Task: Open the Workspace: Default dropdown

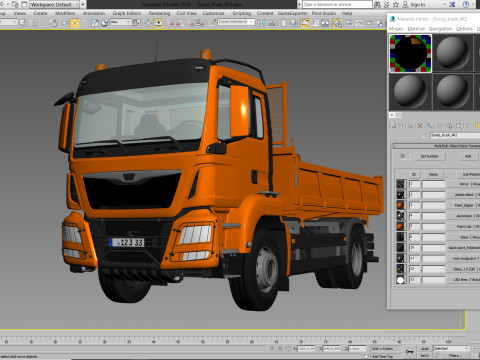Action: coord(55,4)
